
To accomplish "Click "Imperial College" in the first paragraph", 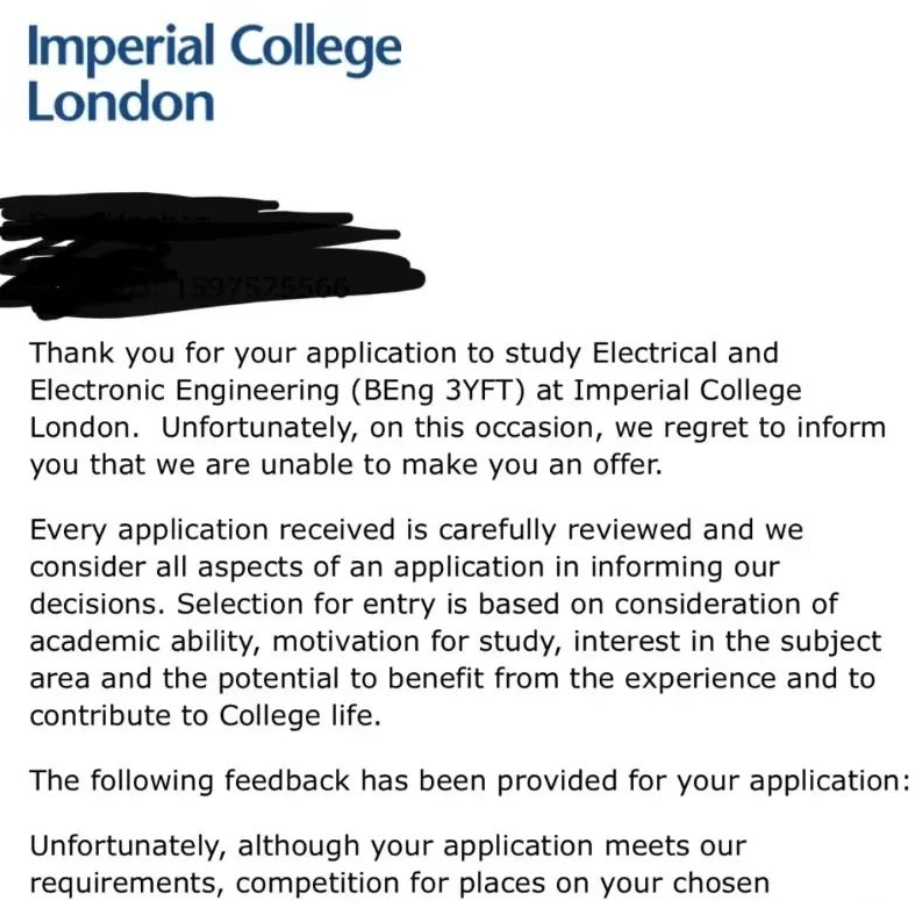I will pyautogui.click(x=687, y=391).
